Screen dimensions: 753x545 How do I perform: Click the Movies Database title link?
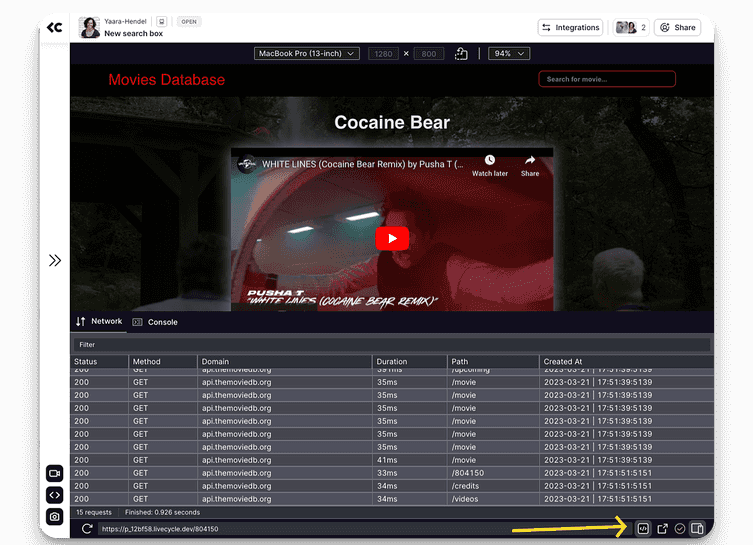point(167,80)
